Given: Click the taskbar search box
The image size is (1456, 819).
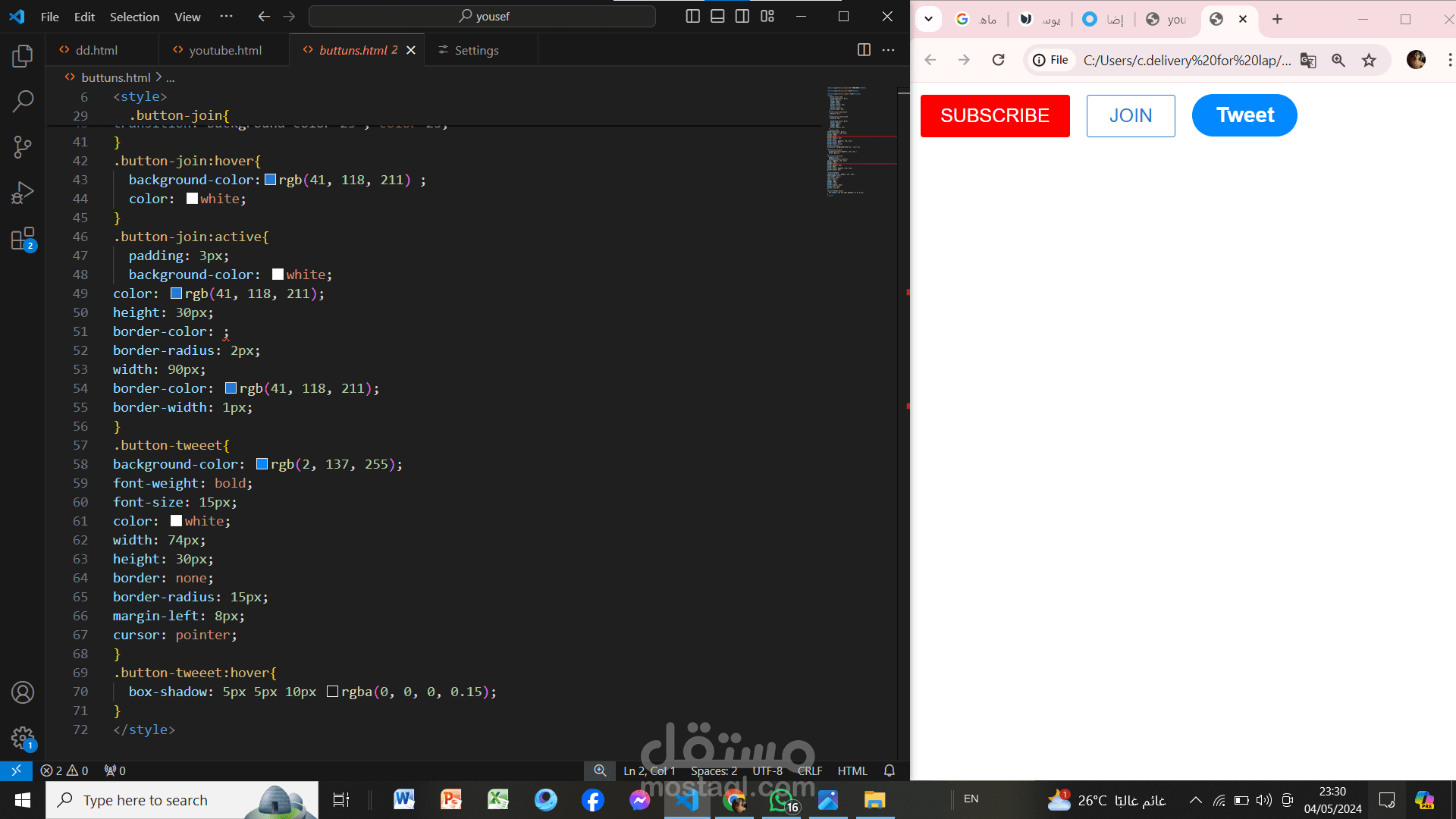Looking at the screenshot, I should coord(182,800).
